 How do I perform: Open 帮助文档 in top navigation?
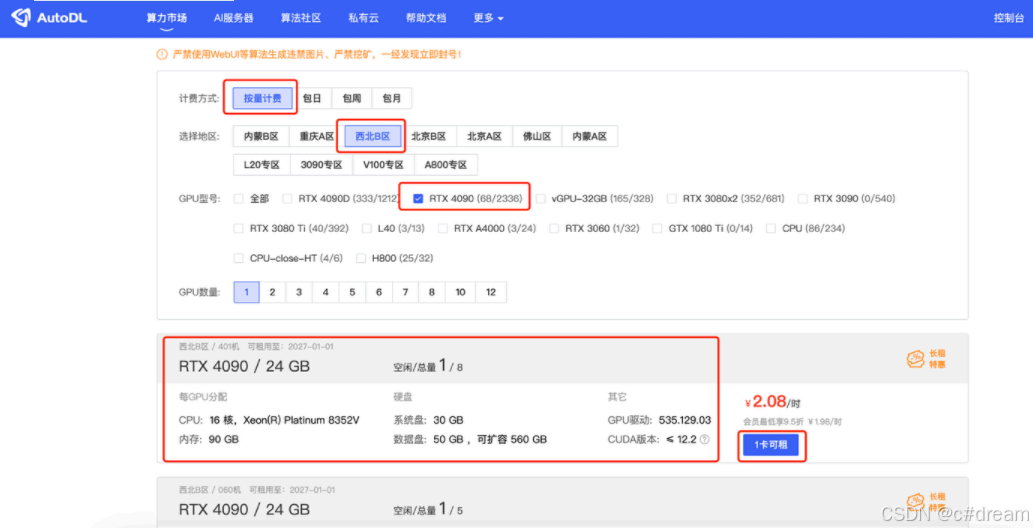pos(426,18)
